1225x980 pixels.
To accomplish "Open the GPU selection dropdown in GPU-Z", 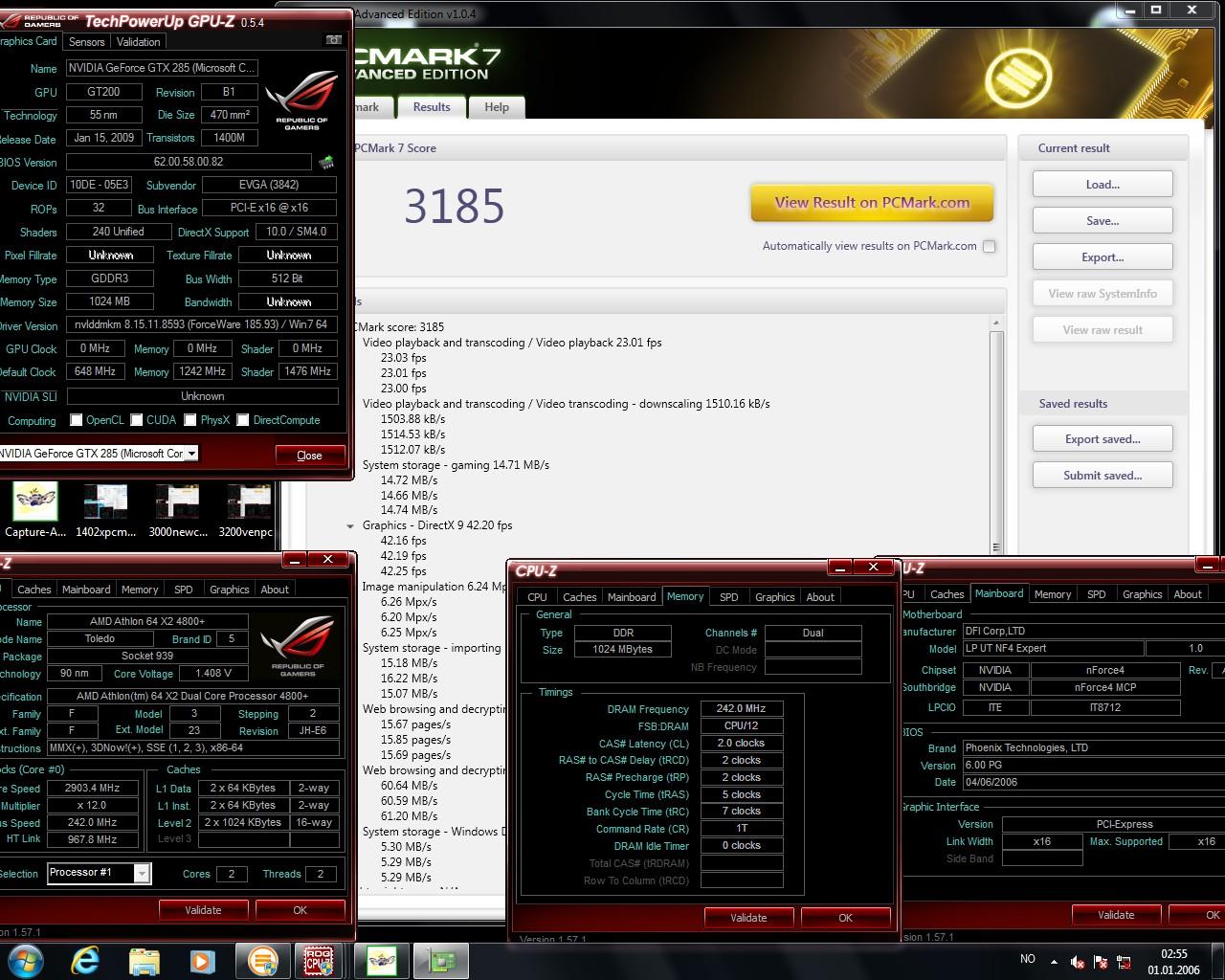I will pyautogui.click(x=191, y=454).
